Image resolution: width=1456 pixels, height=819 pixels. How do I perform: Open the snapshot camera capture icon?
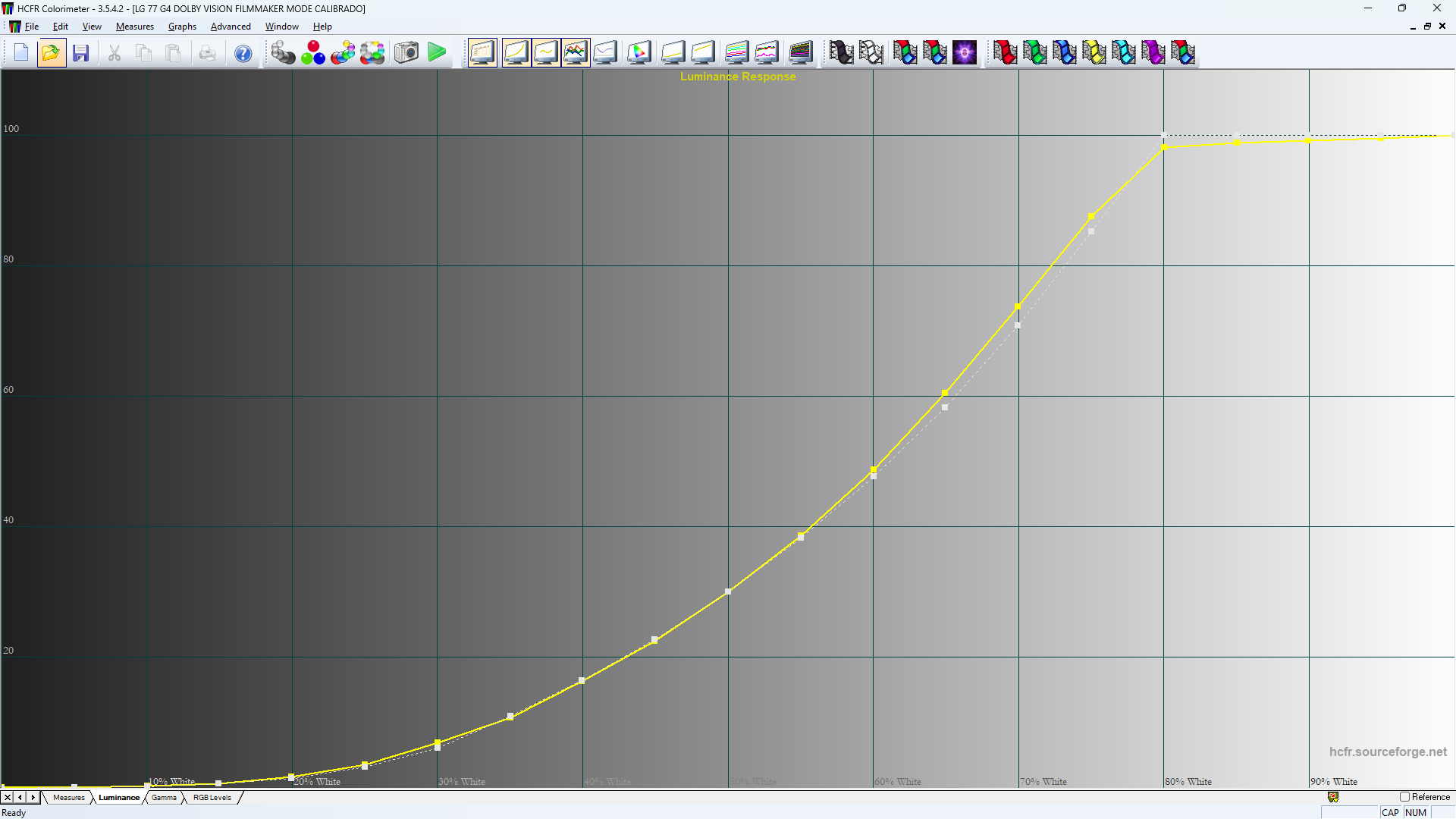pos(406,52)
